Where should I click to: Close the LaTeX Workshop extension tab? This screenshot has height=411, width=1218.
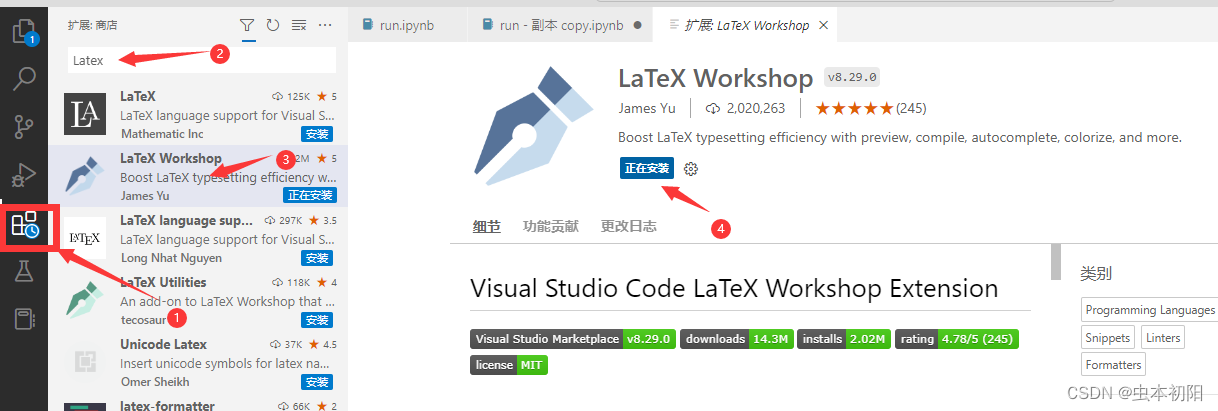pyautogui.click(x=824, y=25)
